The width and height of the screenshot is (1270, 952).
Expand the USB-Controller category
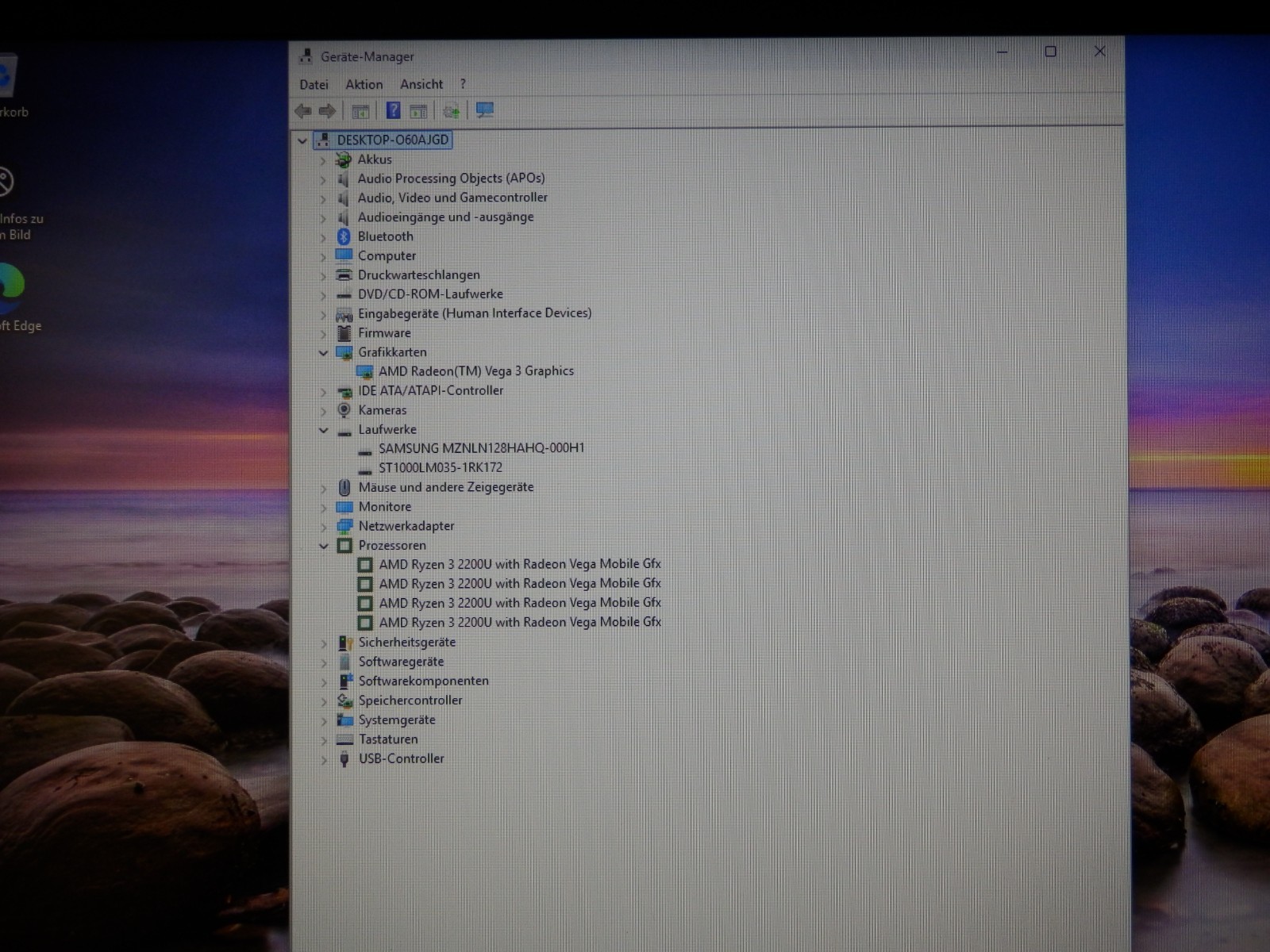pyautogui.click(x=323, y=759)
